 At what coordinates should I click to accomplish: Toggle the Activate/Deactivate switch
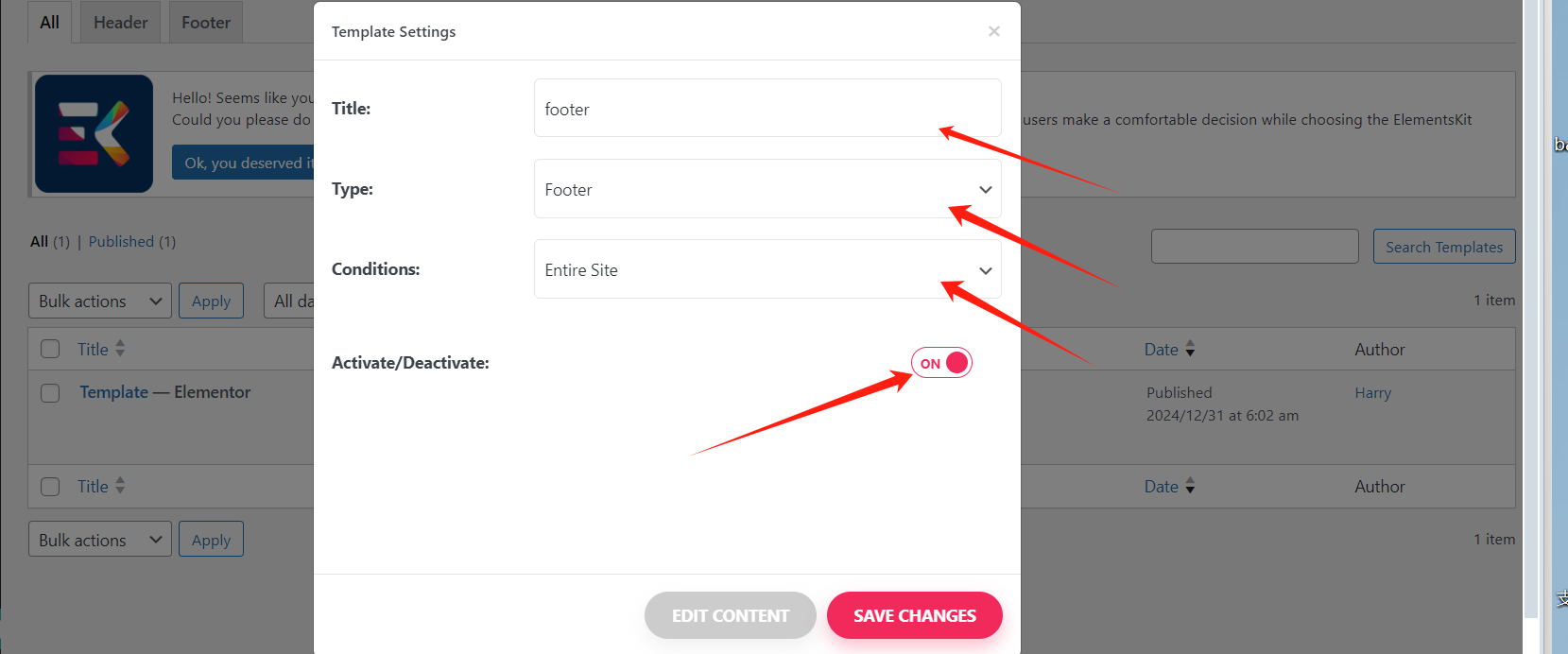[941, 363]
